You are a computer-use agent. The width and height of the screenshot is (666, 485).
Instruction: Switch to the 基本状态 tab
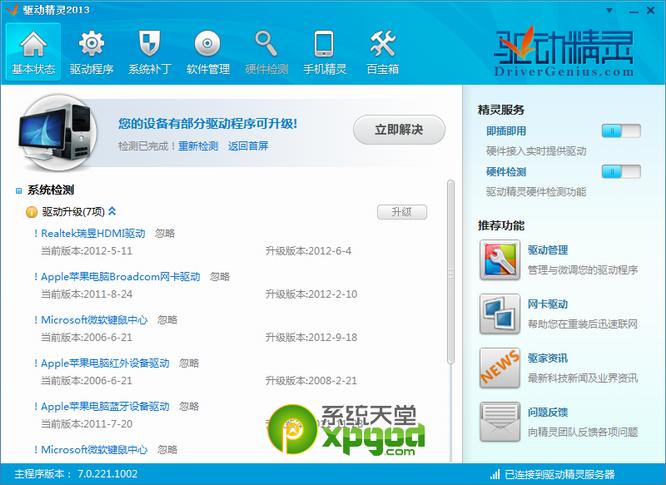tap(33, 51)
